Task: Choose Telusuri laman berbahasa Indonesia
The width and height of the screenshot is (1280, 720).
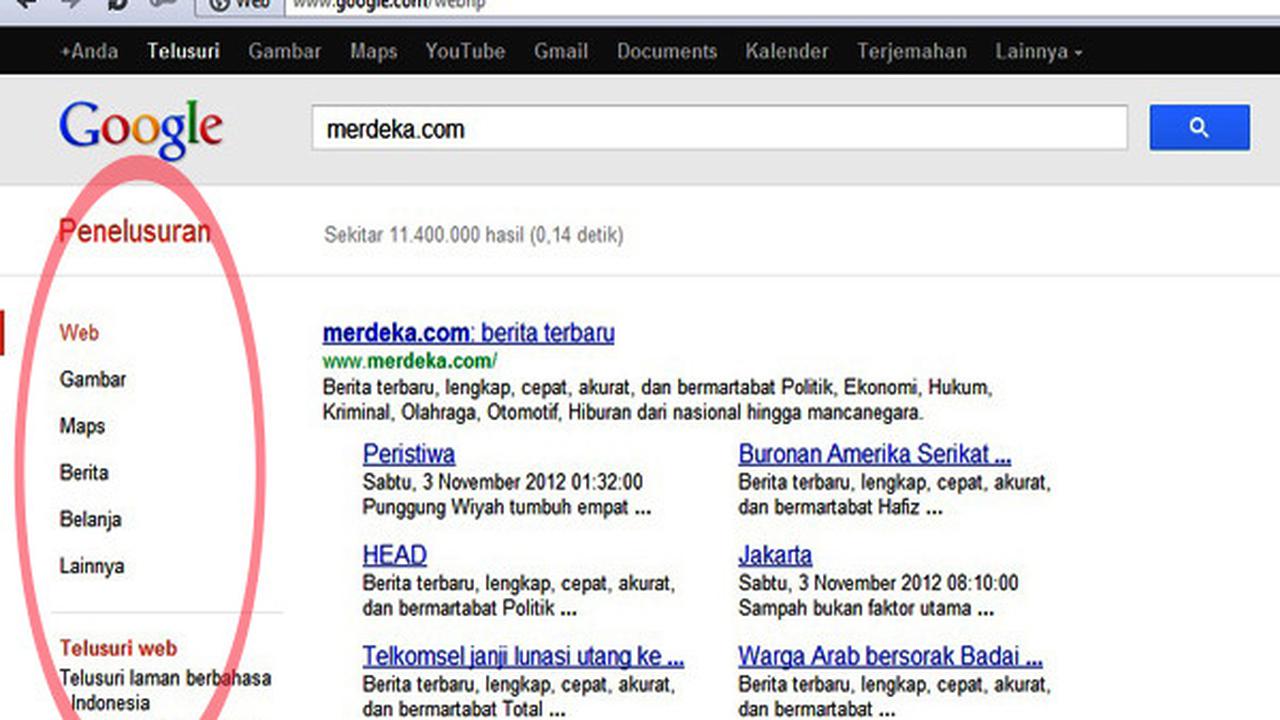Action: [165, 690]
